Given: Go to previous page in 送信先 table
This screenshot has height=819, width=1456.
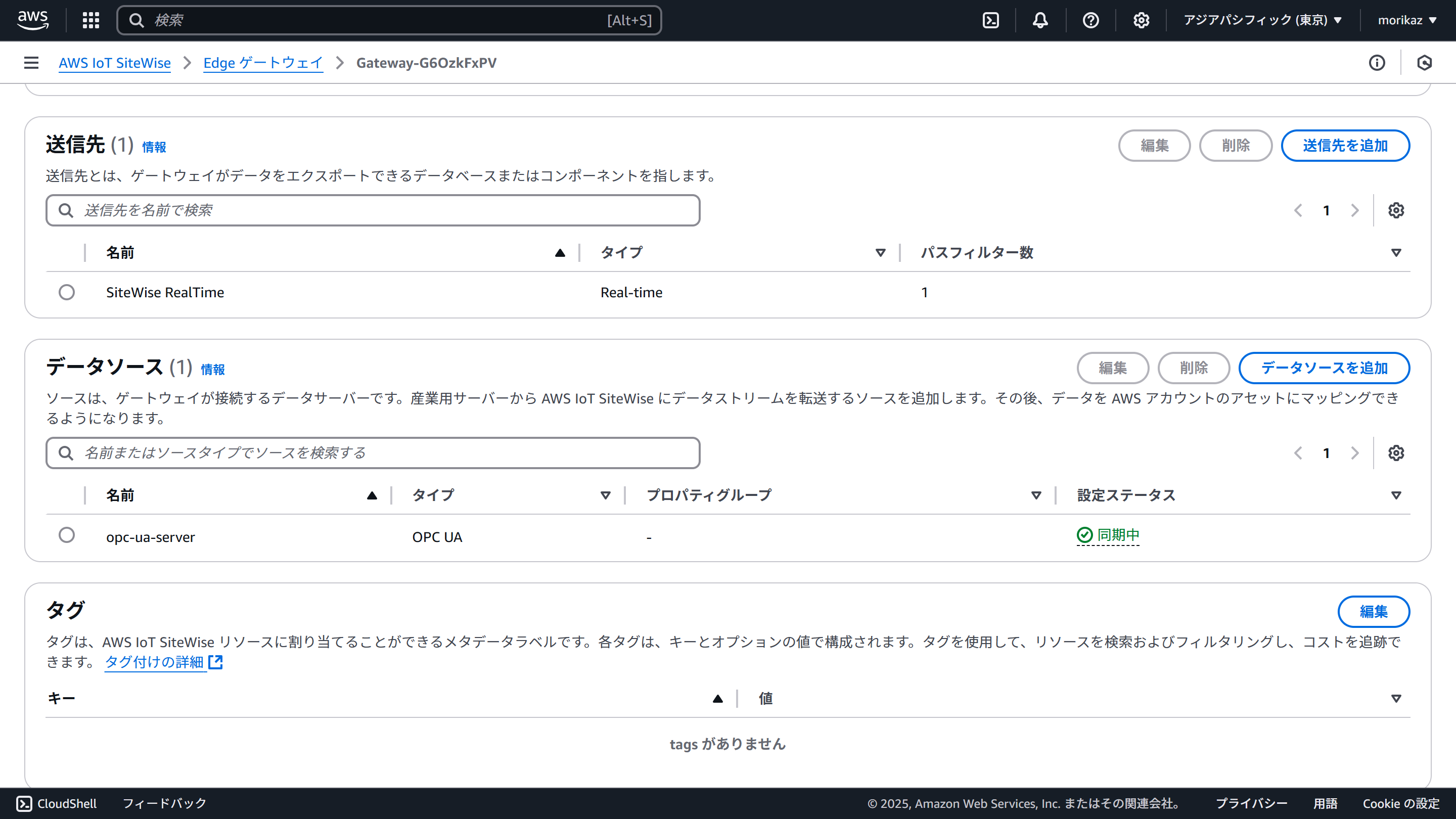Looking at the screenshot, I should [1298, 210].
